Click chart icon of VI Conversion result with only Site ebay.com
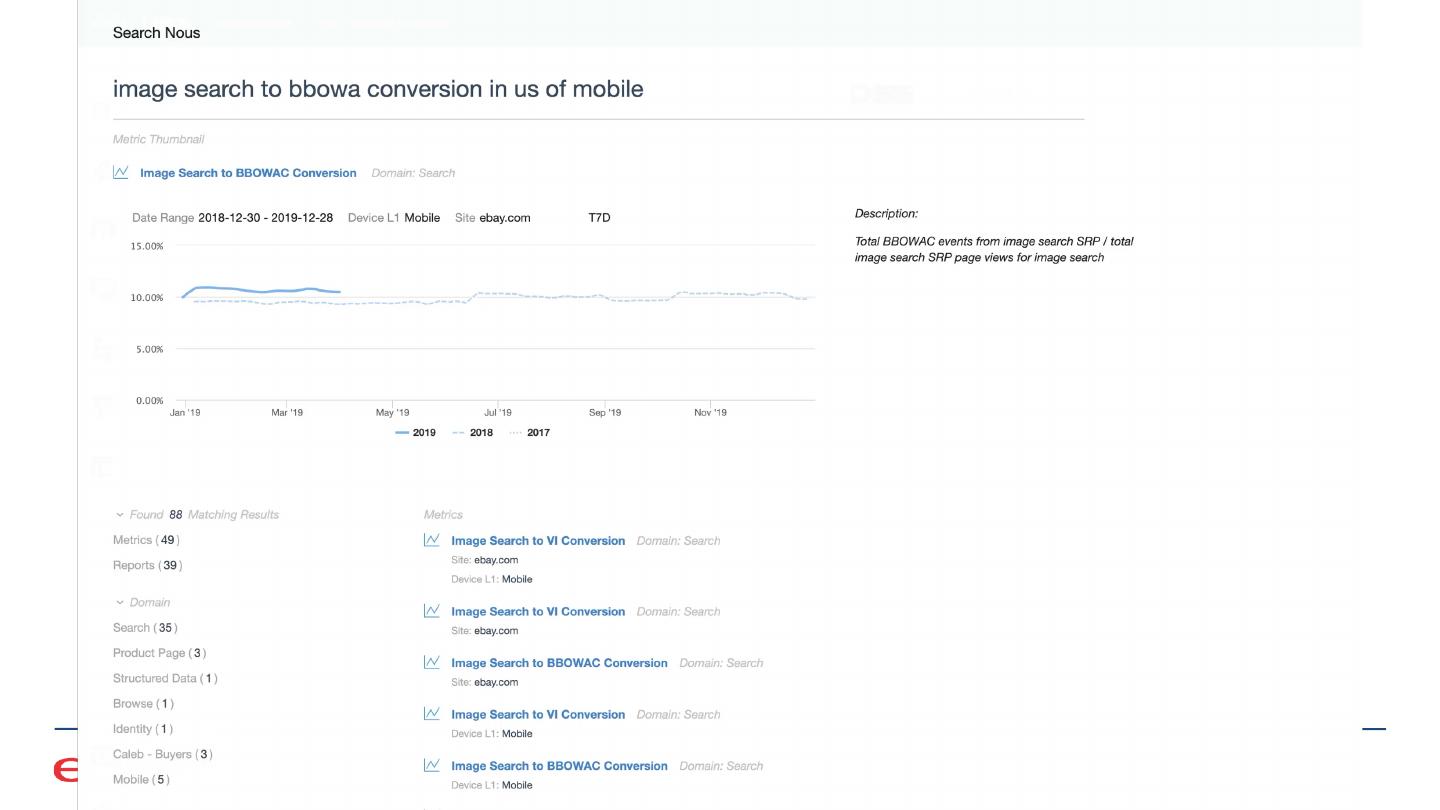Viewport: 1440px width, 810px height. tap(432, 611)
